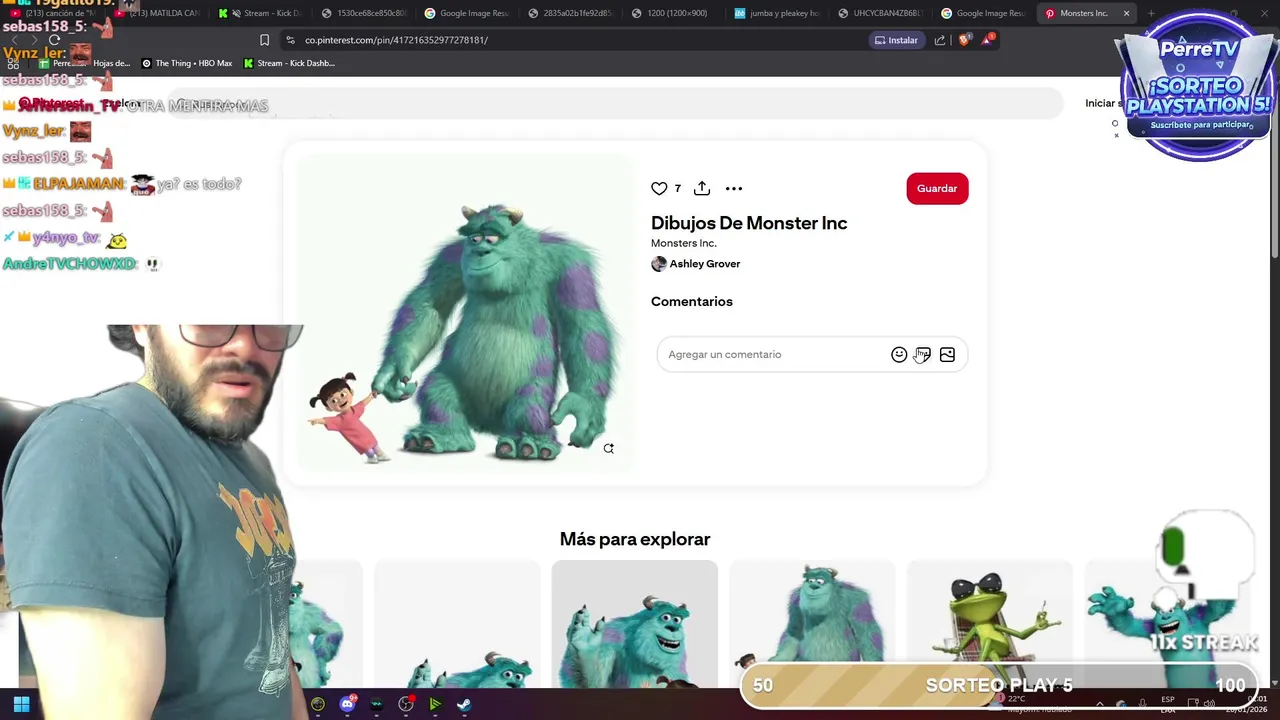The width and height of the screenshot is (1280, 720).
Task: Open the sticker picker in the comment box
Action: [x=923, y=354]
